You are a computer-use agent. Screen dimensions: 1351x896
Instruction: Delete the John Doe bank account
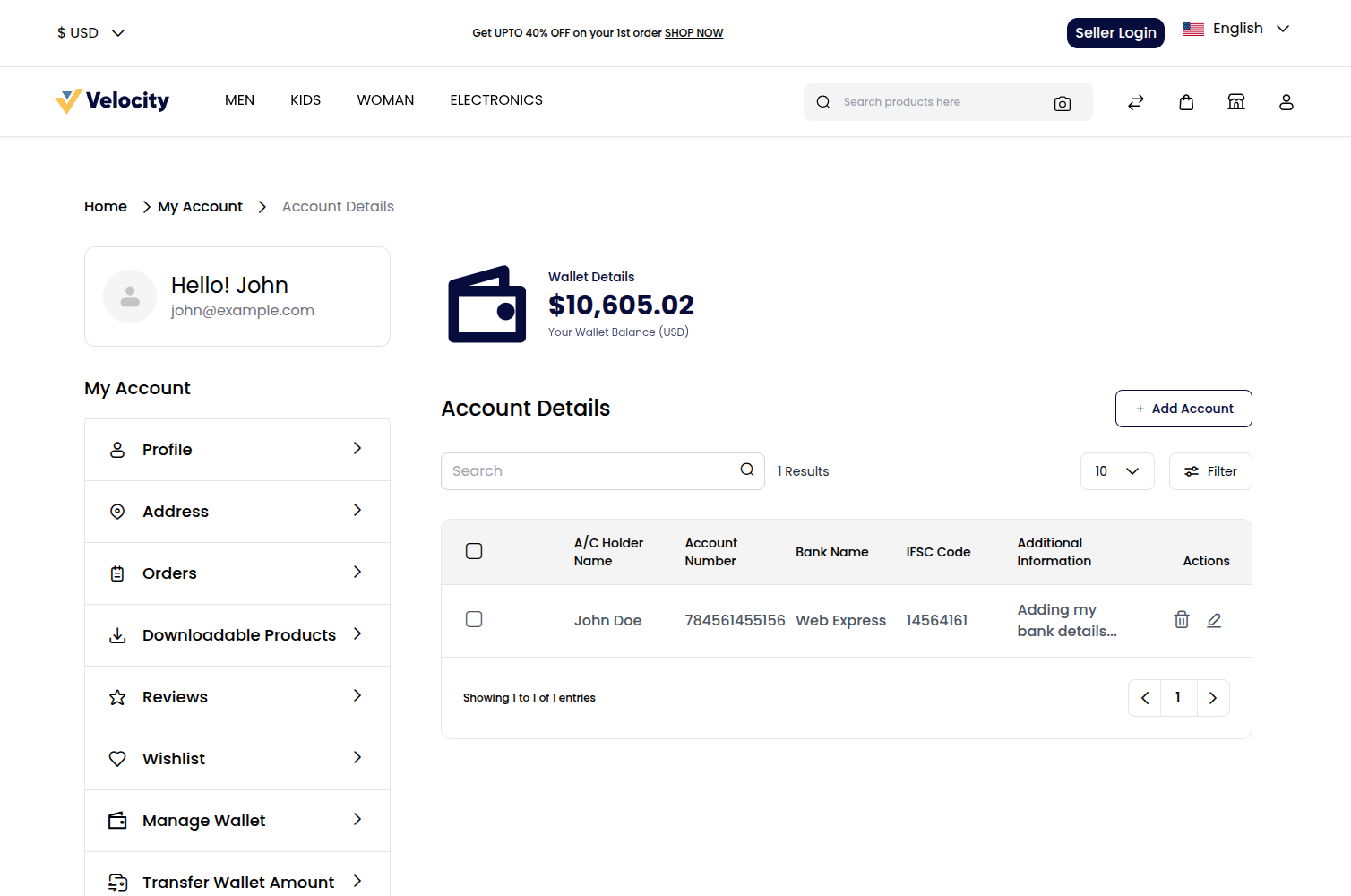(1181, 619)
